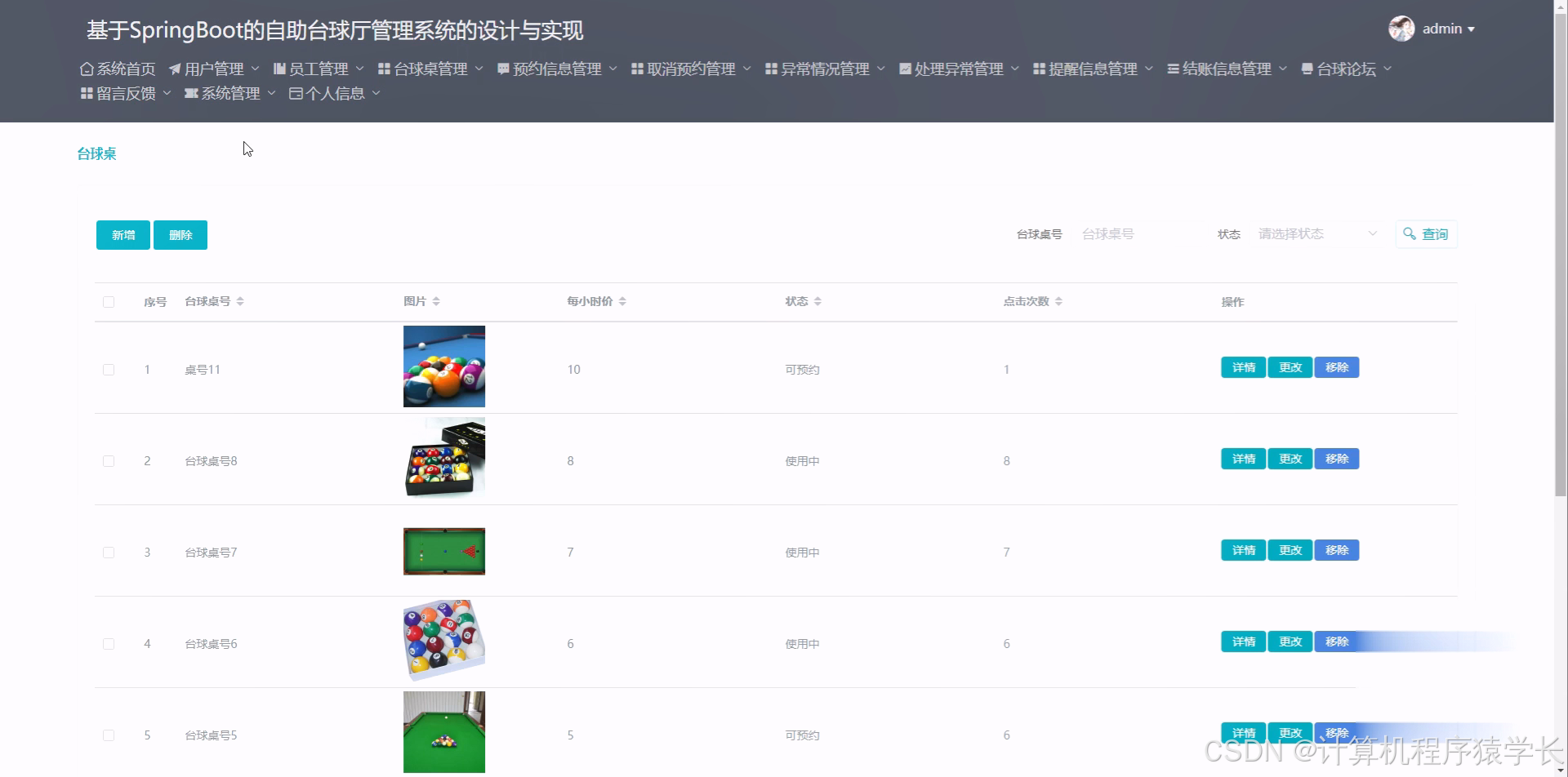Click the 留言反馈 feedback icon
Viewport: 1568px width, 777px height.
(86, 93)
